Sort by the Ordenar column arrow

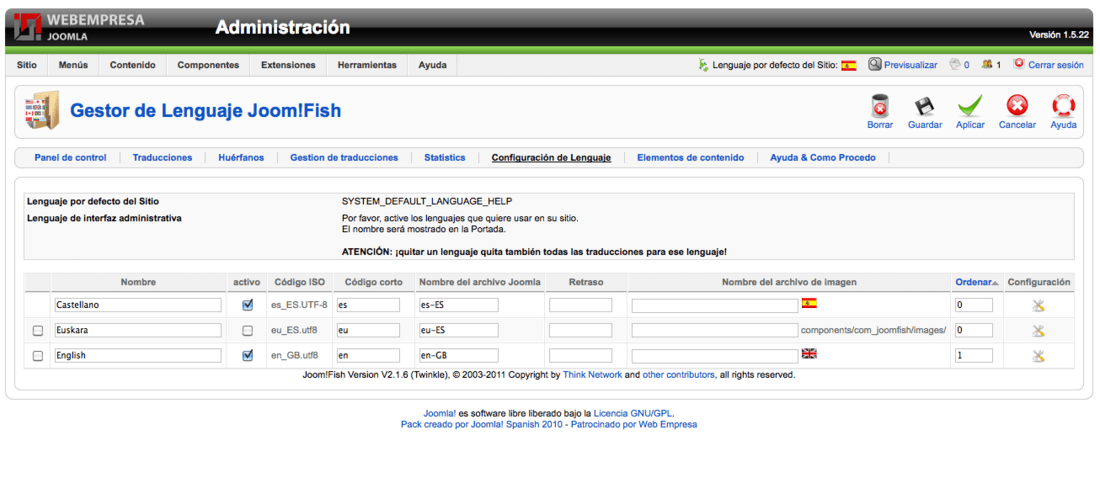[x=994, y=283]
